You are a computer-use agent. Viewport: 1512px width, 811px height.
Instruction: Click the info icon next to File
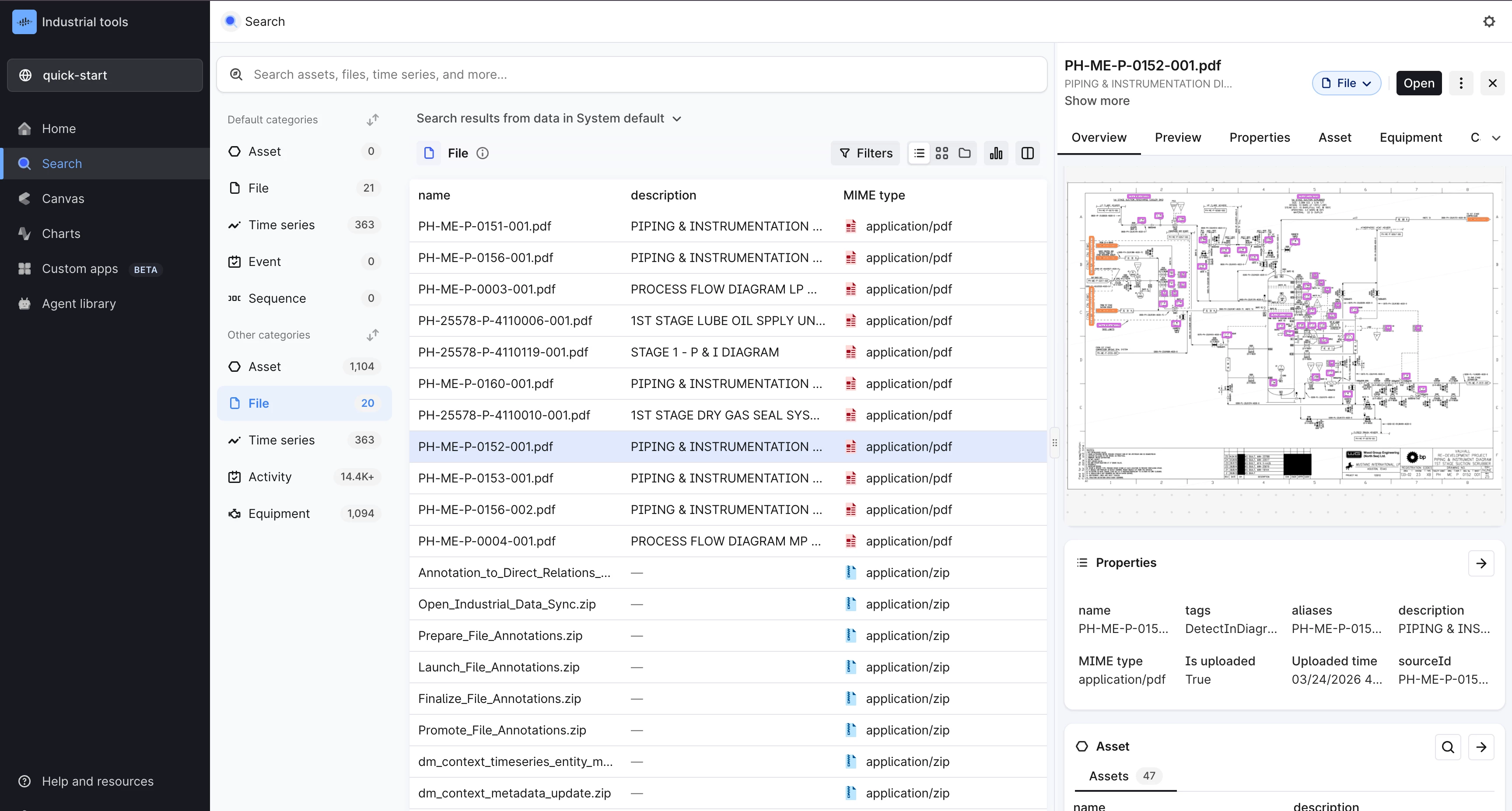[483, 153]
